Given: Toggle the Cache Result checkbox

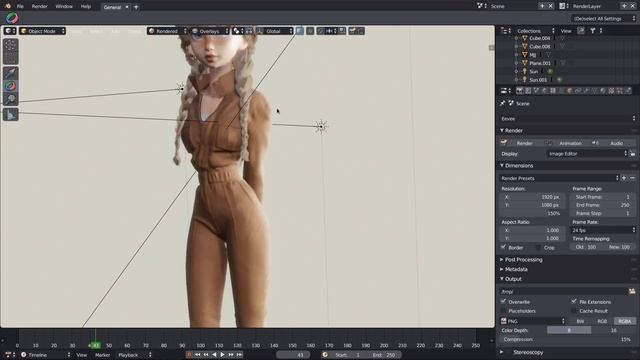Looking at the screenshot, I should (574, 311).
